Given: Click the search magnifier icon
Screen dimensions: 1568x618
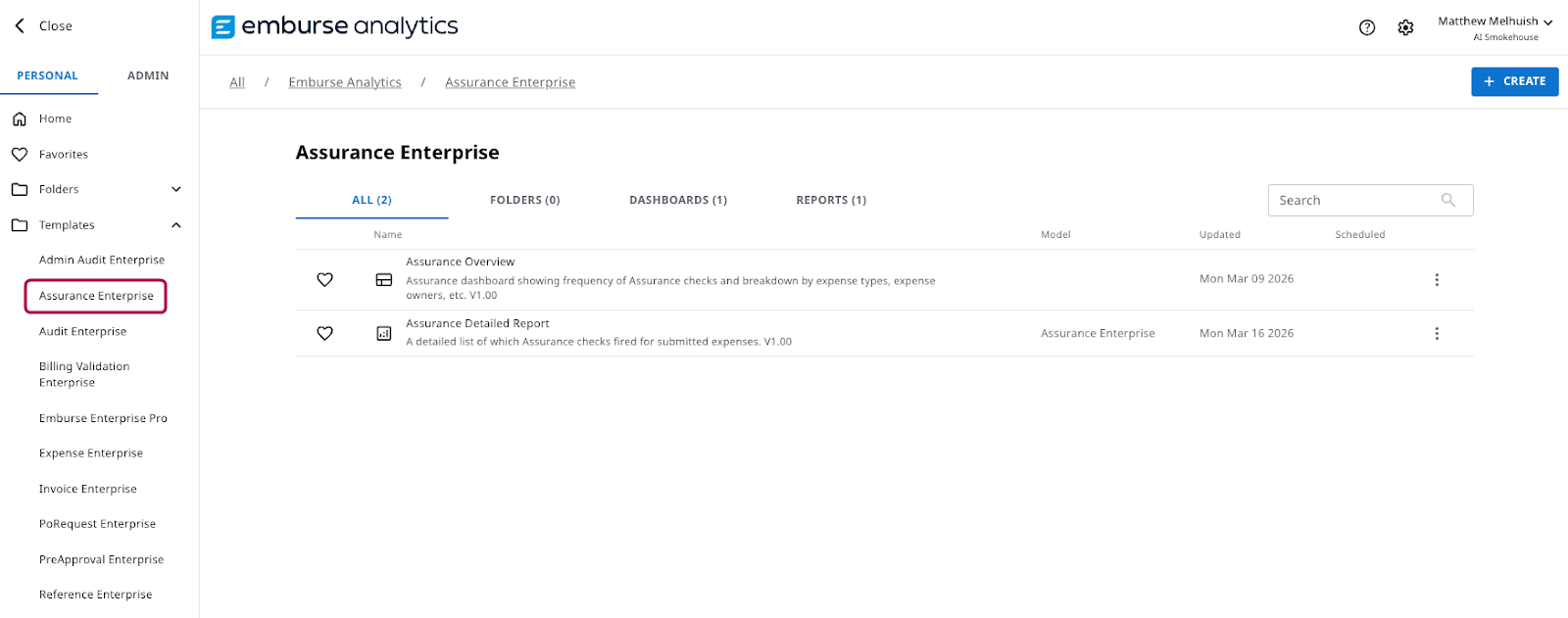Looking at the screenshot, I should click(x=1448, y=200).
